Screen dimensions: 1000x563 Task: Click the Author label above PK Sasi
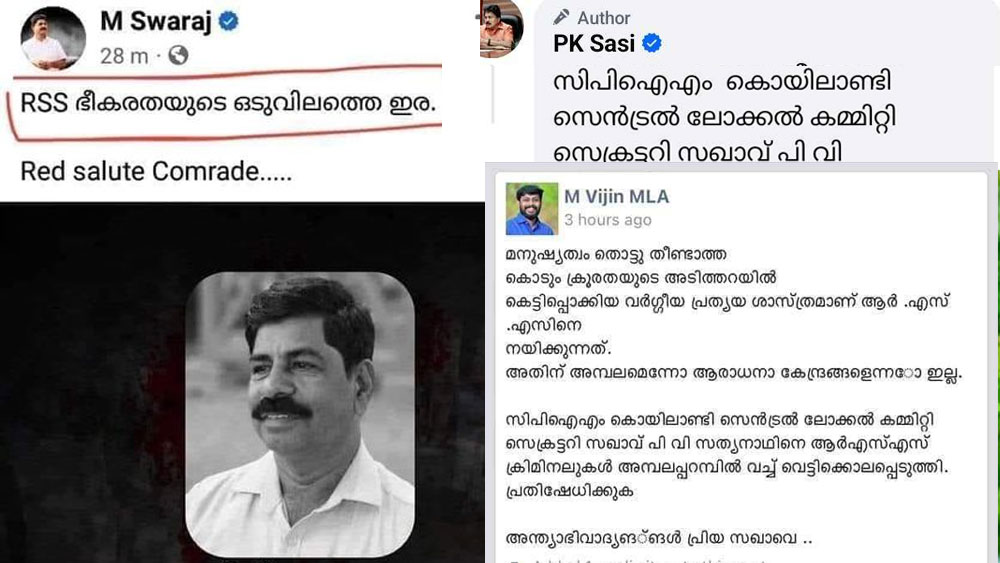coord(603,18)
